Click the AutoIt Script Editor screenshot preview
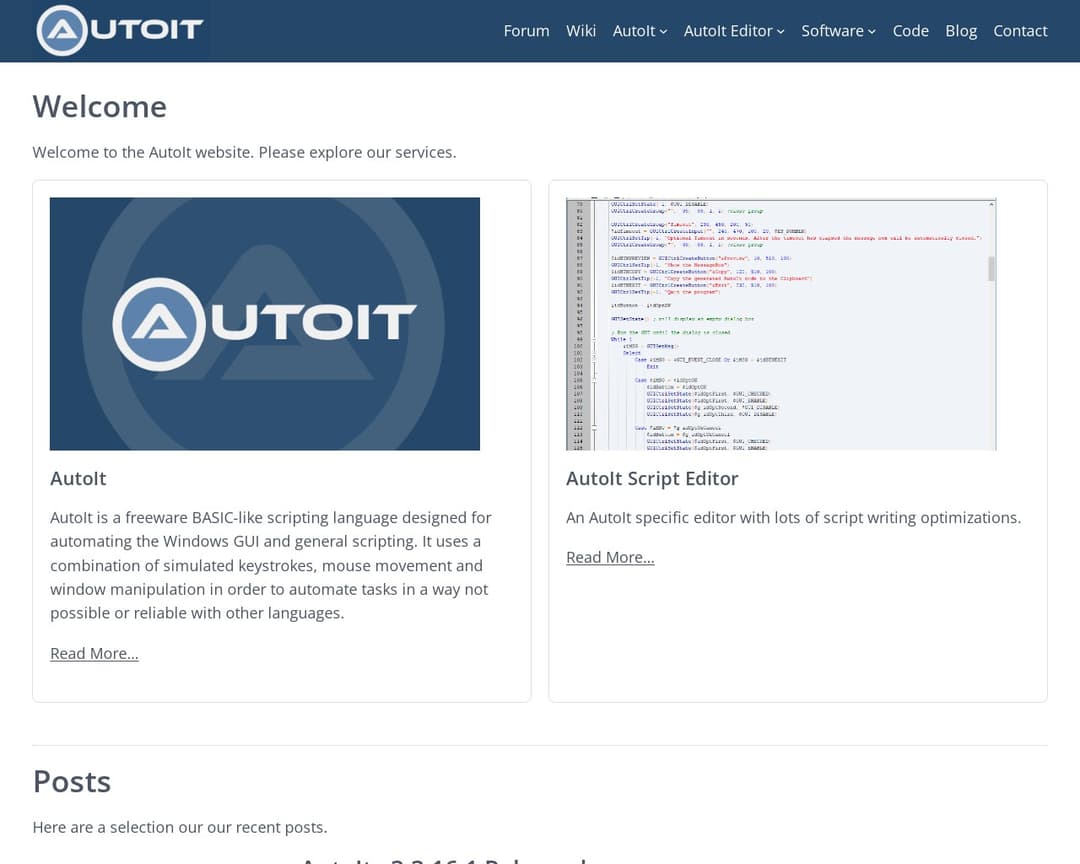Screen dimensions: 1080x864 [781, 323]
